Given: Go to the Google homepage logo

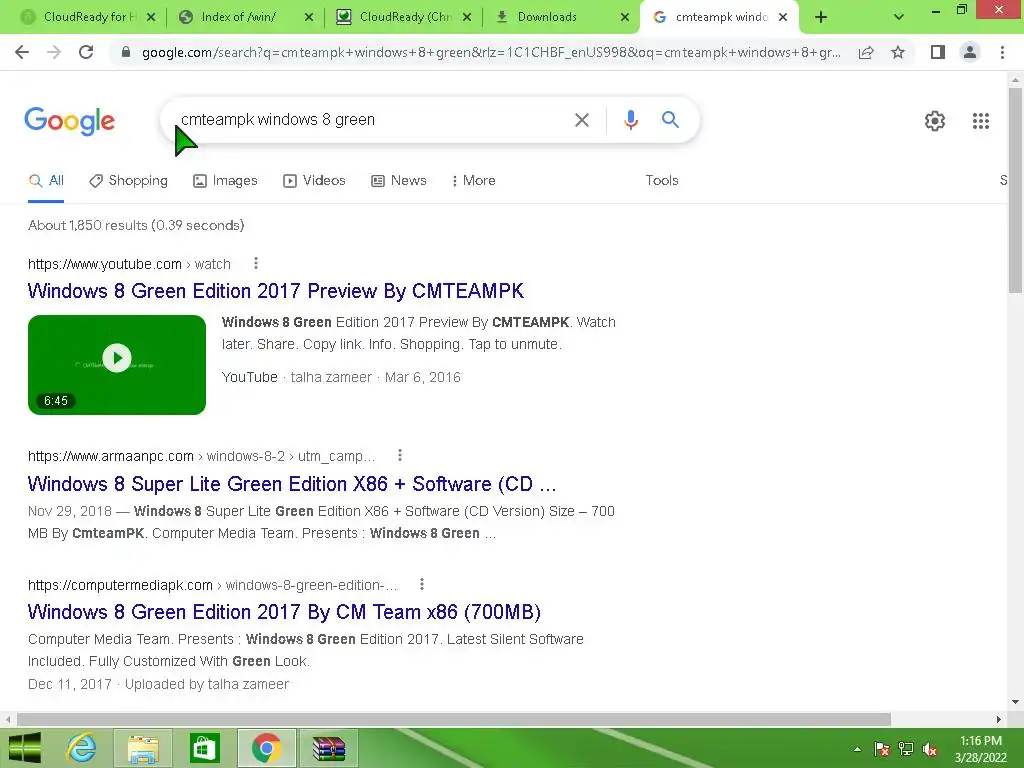Looking at the screenshot, I should click(x=70, y=121).
